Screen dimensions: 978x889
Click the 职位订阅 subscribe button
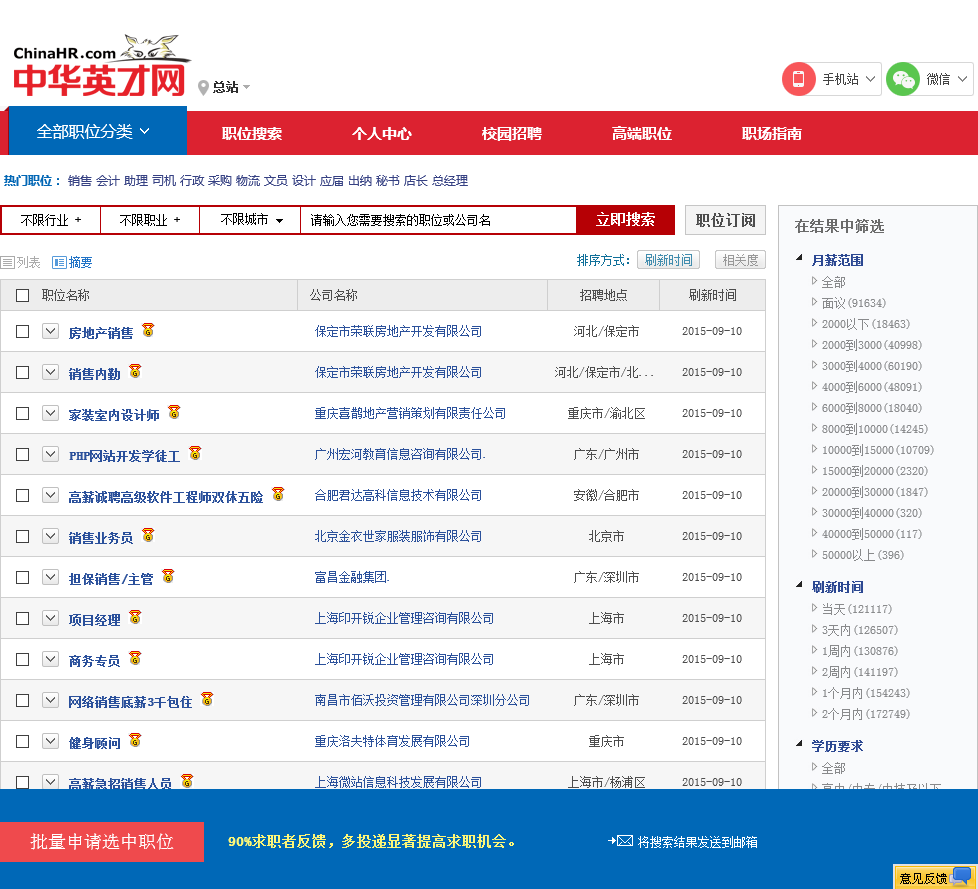pyautogui.click(x=725, y=220)
